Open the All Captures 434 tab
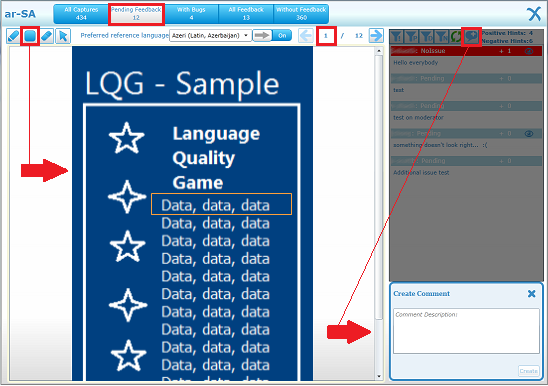 point(81,14)
